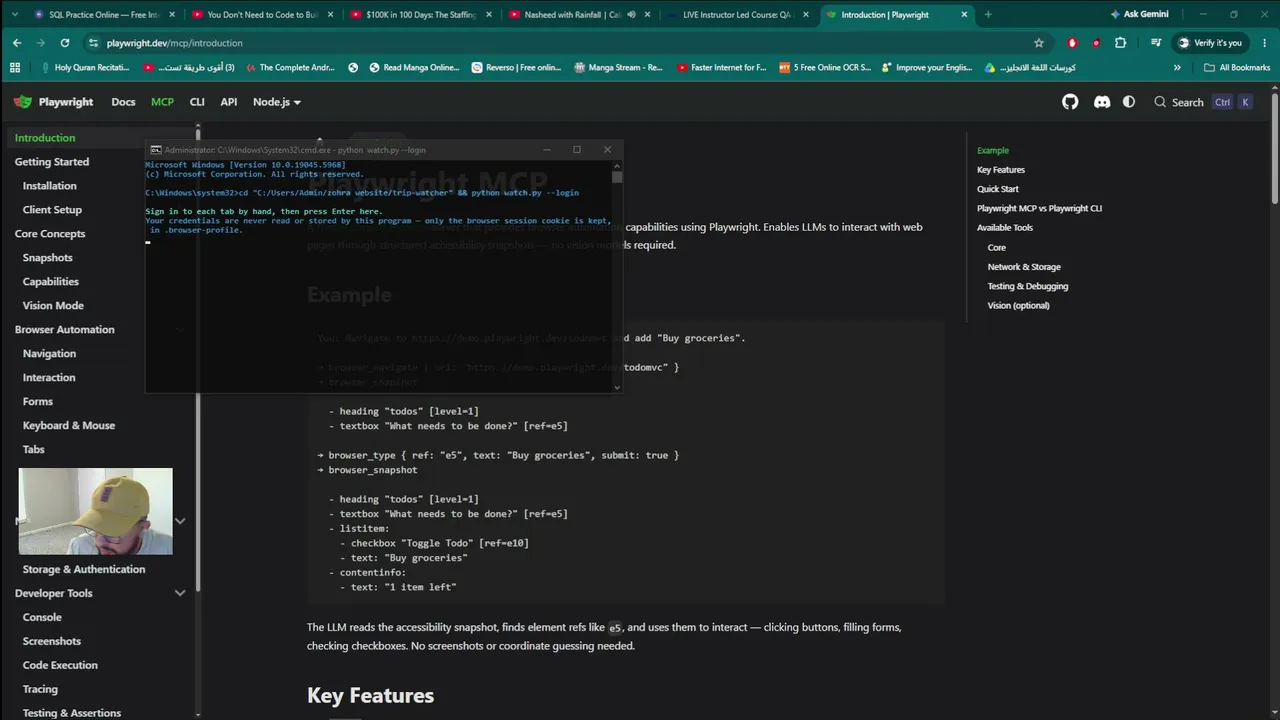Open the Docs navbar item
Screen dimensions: 1280x720
click(123, 102)
